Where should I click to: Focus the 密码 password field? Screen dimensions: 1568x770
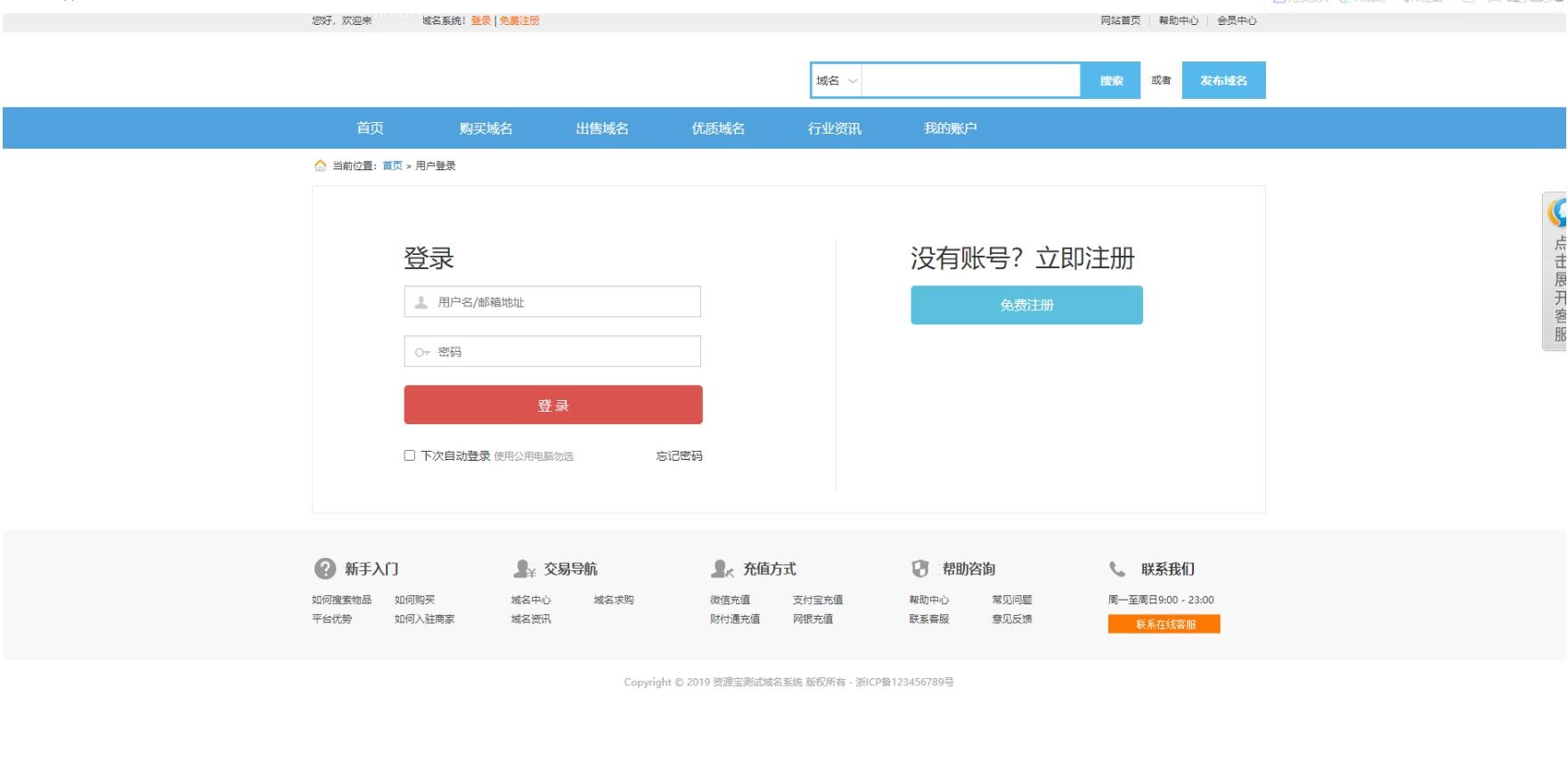pyautogui.click(x=552, y=351)
